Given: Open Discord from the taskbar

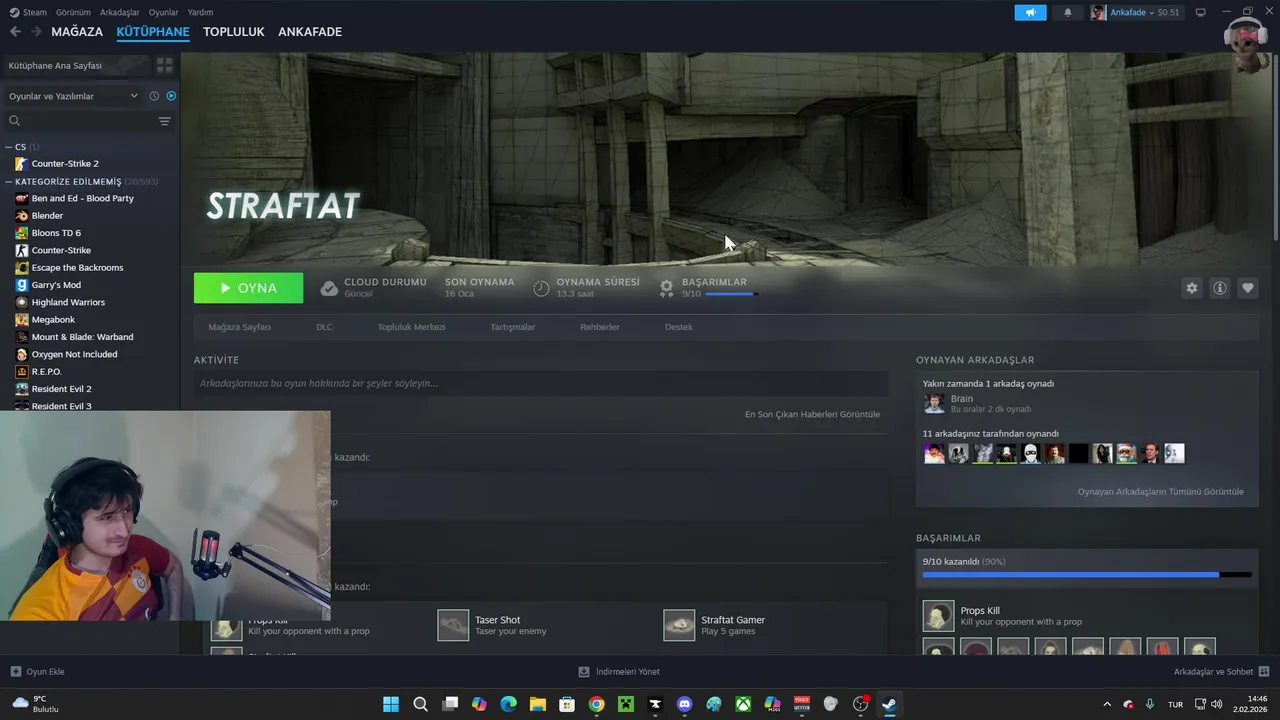Looking at the screenshot, I should tap(684, 704).
